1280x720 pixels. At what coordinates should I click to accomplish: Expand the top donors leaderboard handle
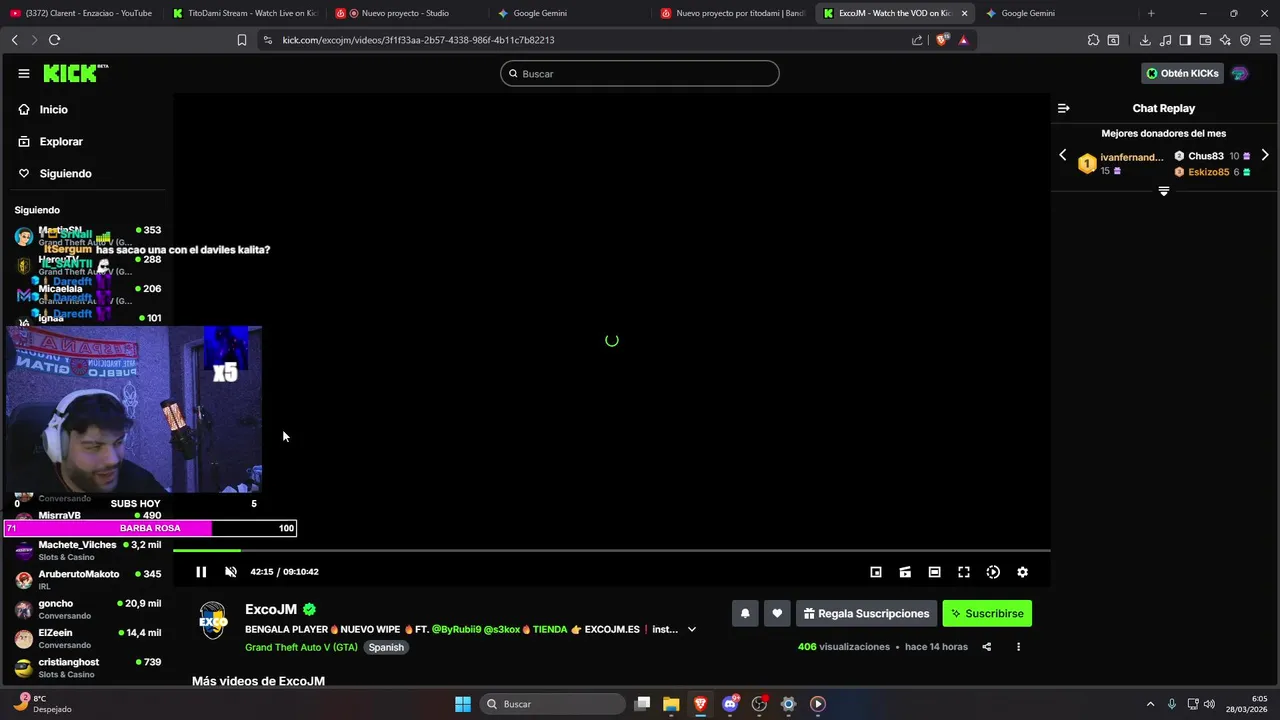1164,191
